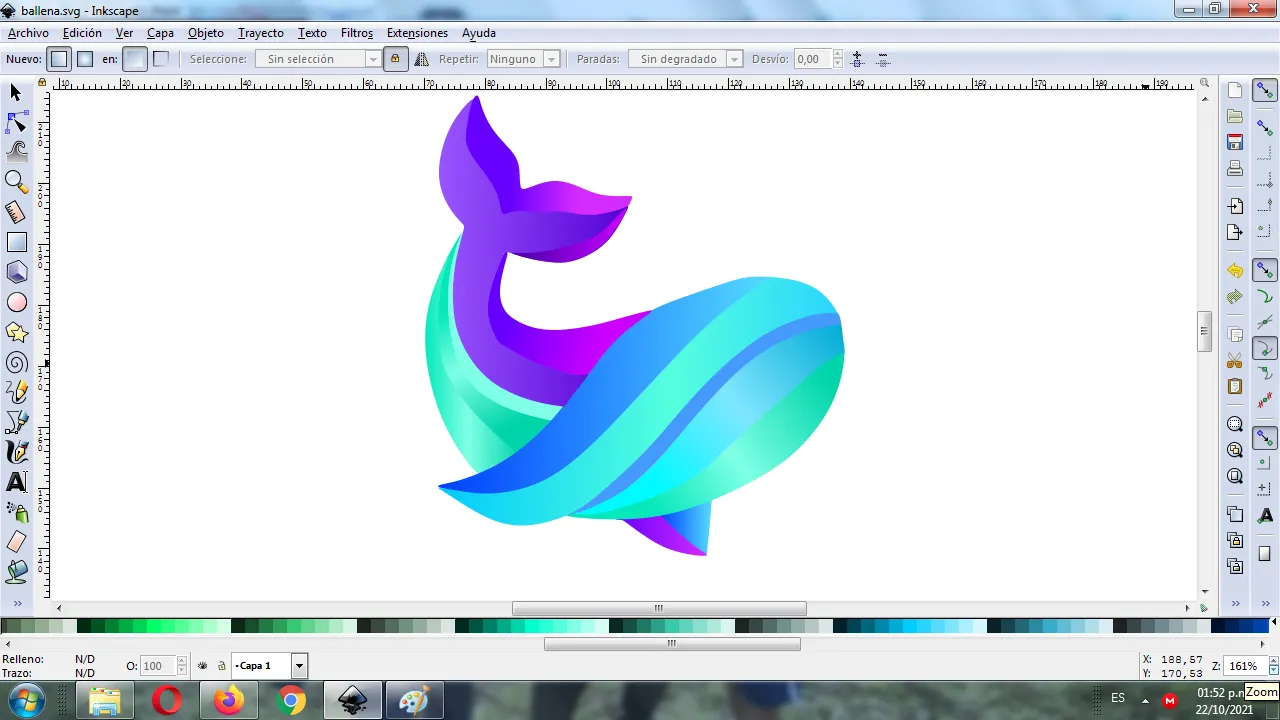Open the Objeto menu
1280x720 pixels.
(206, 33)
